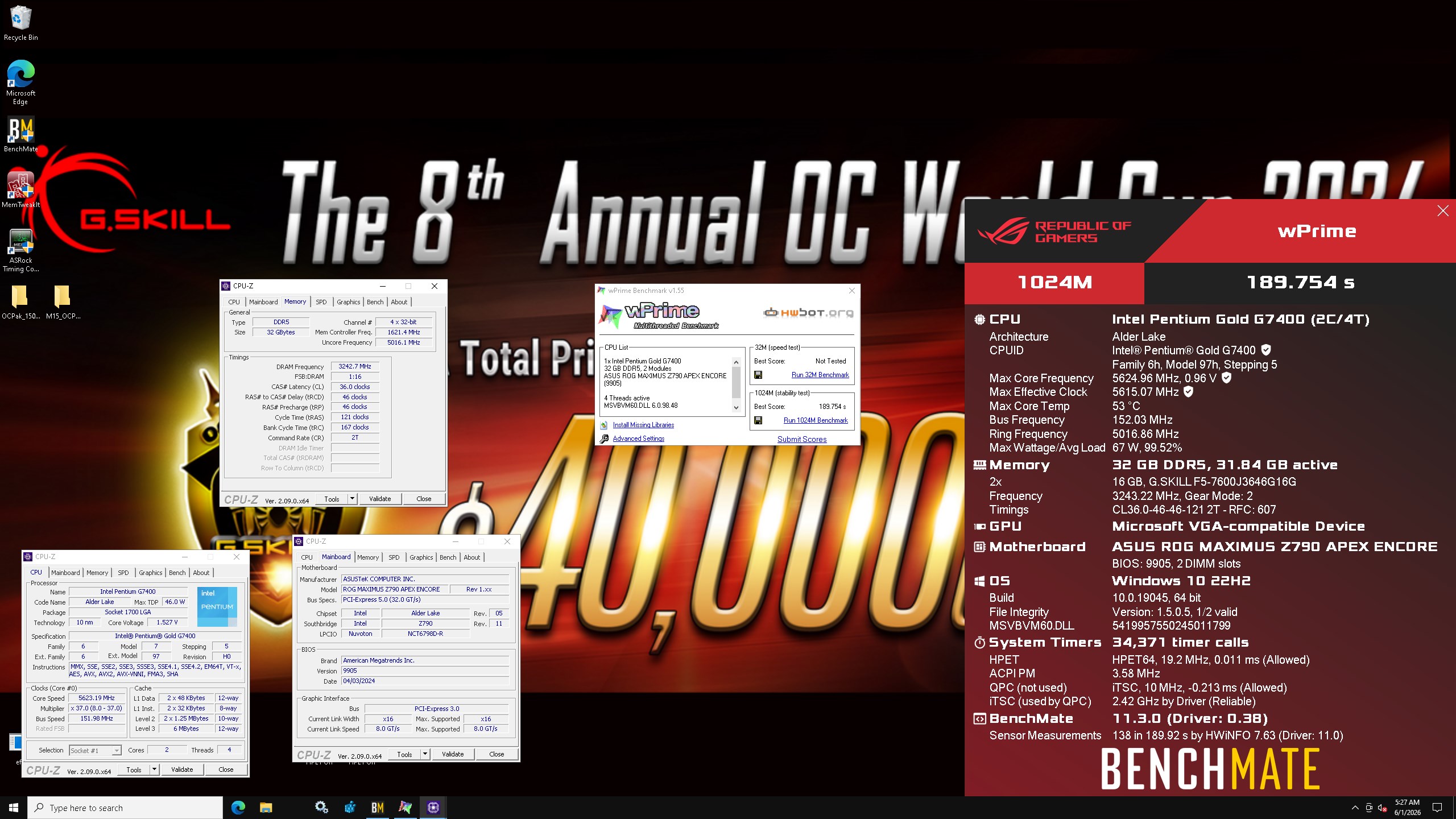
Task: Switch to About tab in CPU-Z Mainboard window
Action: (471, 557)
